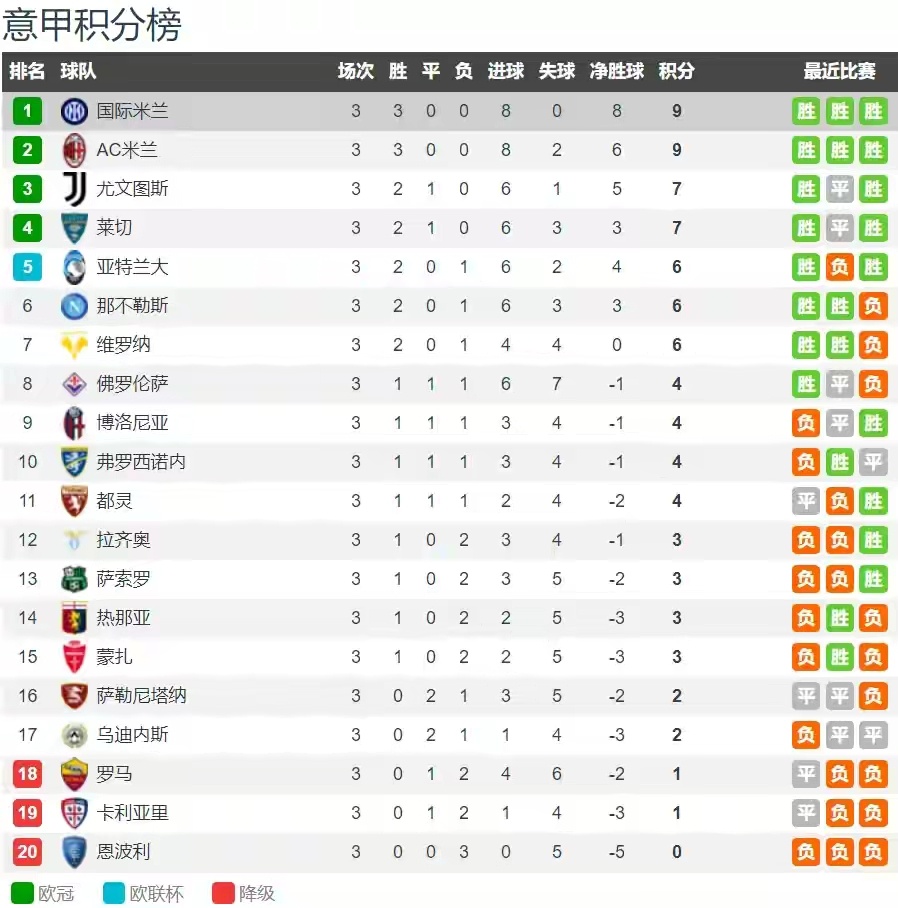Click the Inter Milan (国际米兰) club crest

click(x=75, y=111)
